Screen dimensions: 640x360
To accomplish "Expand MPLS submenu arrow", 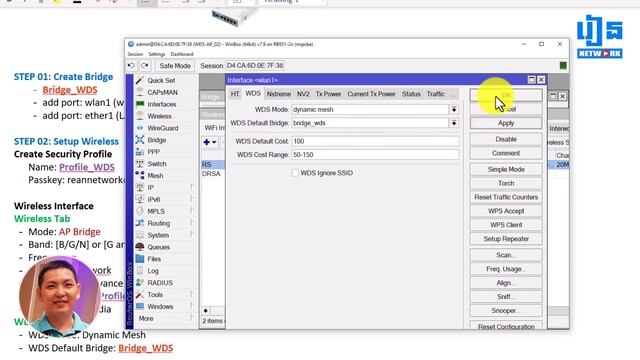I will (x=191, y=211).
